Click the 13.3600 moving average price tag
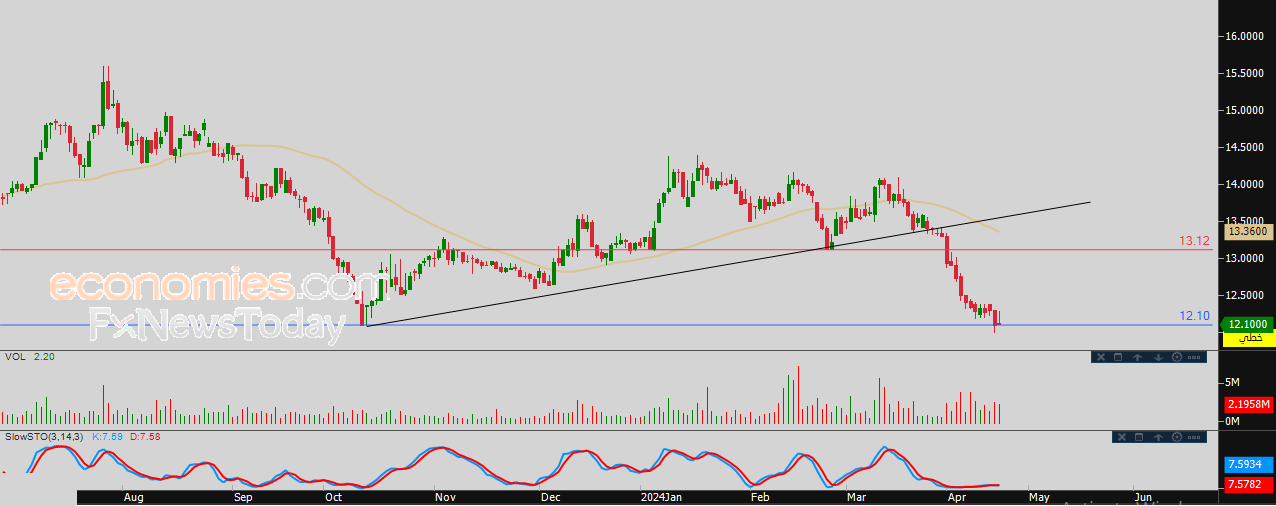Viewport: 1276px width, 506px height. tap(1247, 231)
